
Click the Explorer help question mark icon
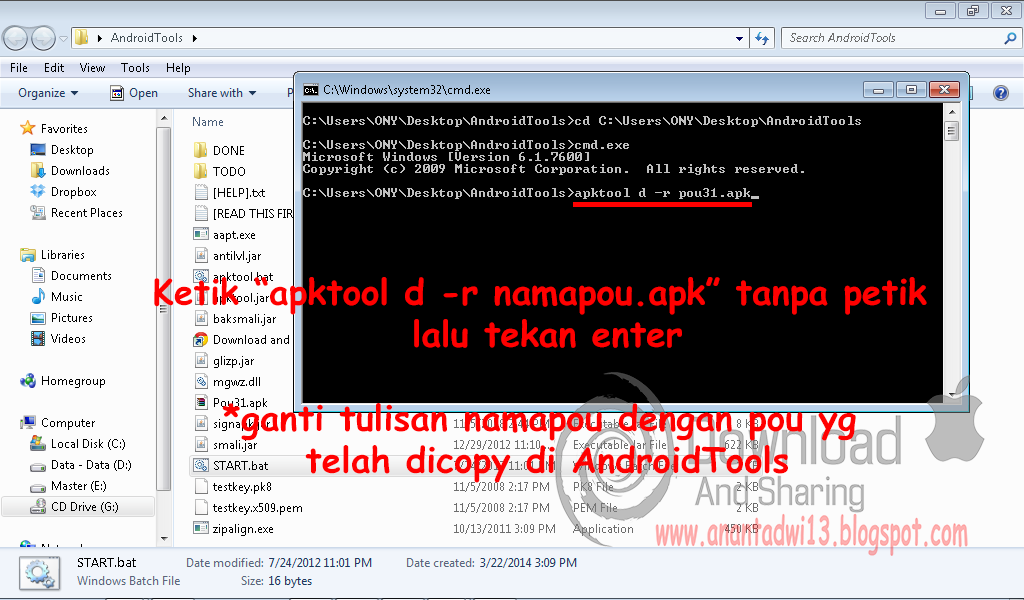point(1000,93)
